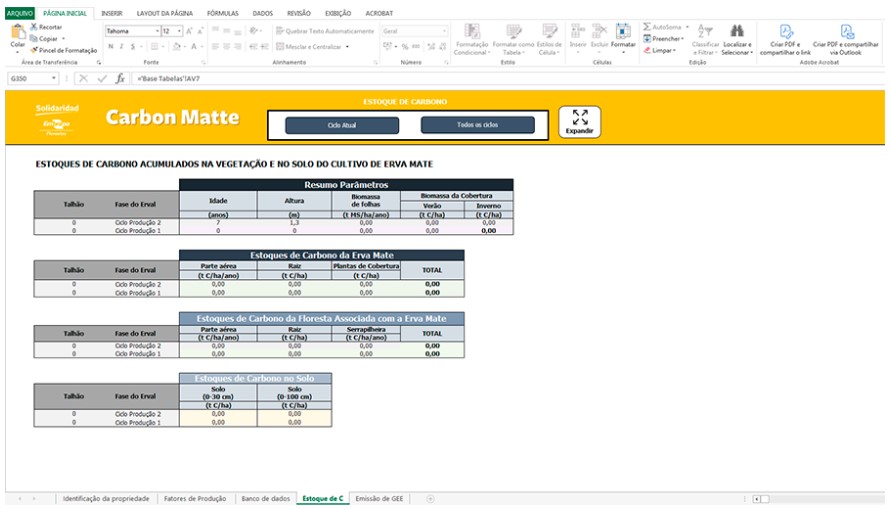Click the increase decimal places icon
The height and width of the screenshot is (509, 891).
pos(430,47)
